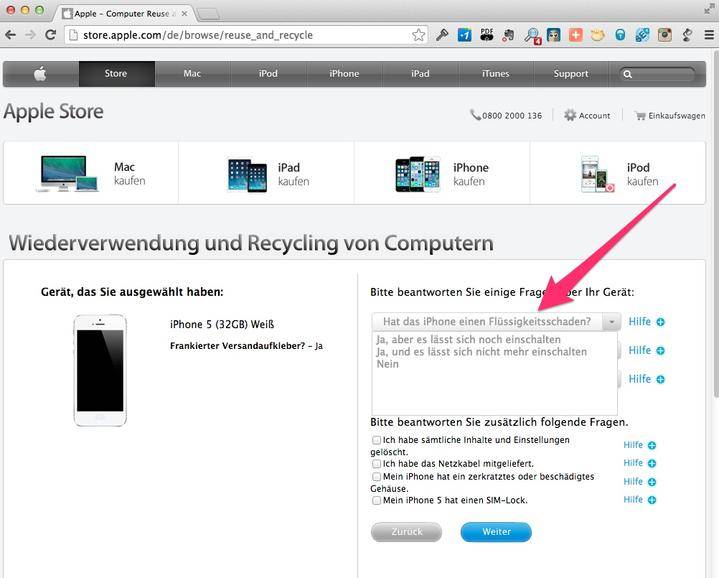Click plus icon beside SIM-Lock Hilfe

click(652, 500)
